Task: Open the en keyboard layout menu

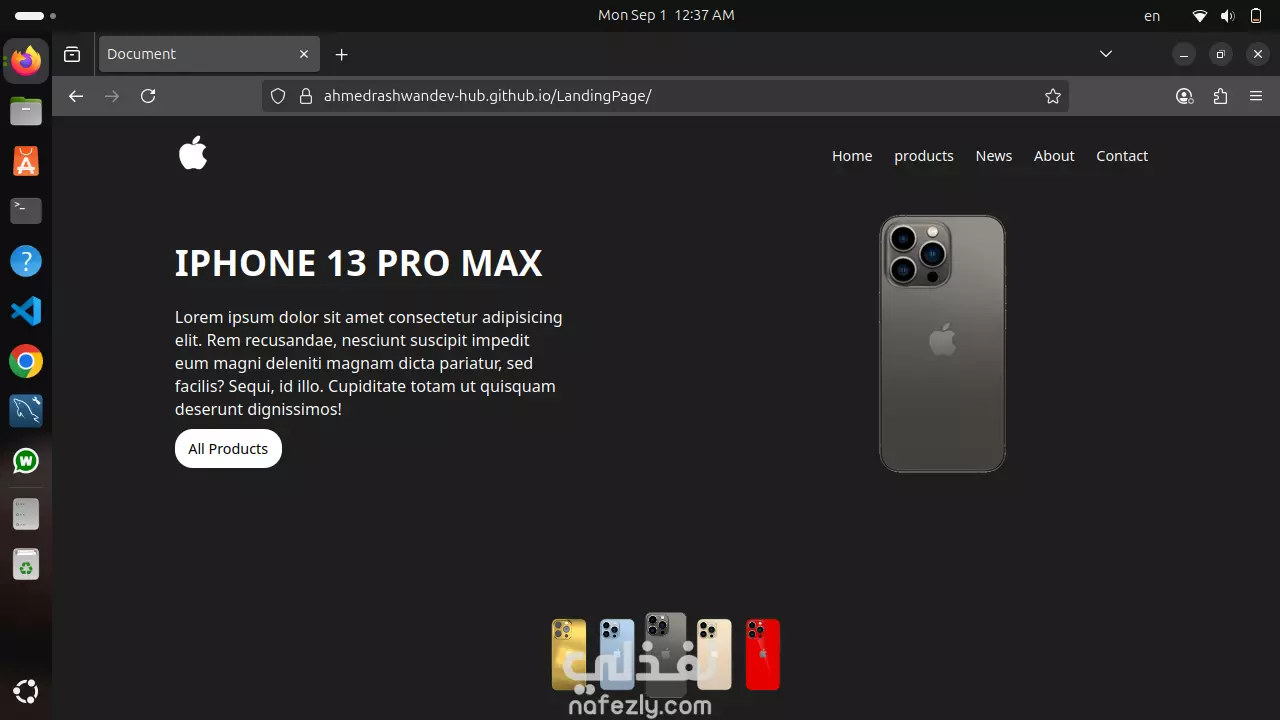Action: point(1152,16)
